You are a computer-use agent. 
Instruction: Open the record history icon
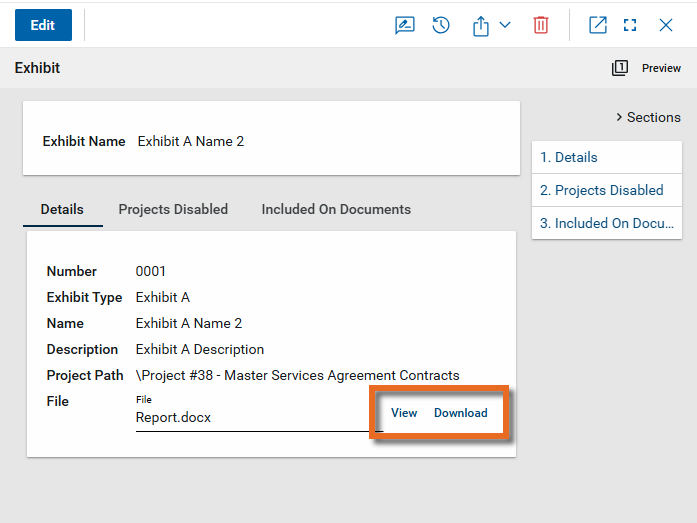(441, 25)
